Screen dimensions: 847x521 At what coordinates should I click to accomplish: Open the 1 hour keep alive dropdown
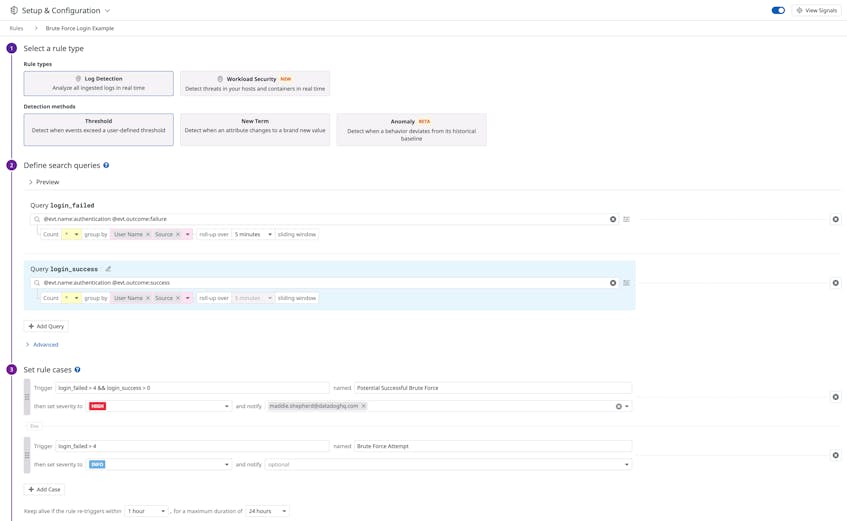coord(146,511)
